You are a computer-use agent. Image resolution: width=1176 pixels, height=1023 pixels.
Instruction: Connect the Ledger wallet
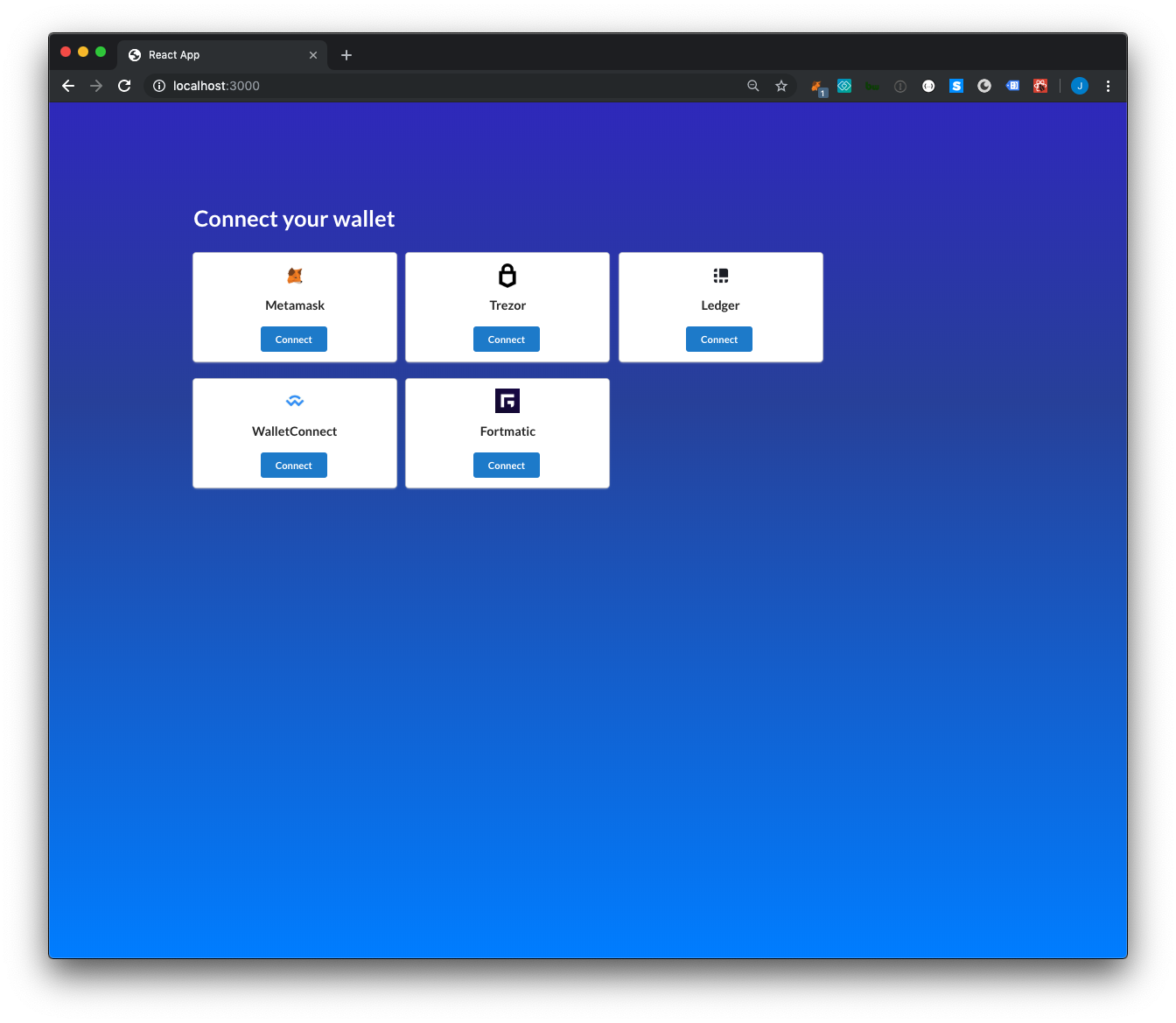719,340
